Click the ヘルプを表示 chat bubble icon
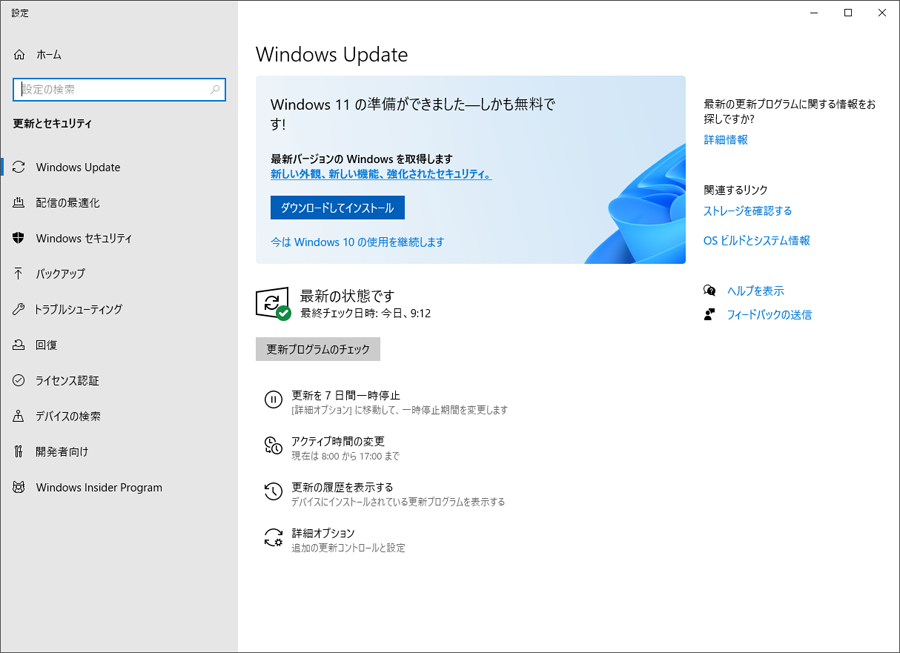This screenshot has width=900, height=653. (x=709, y=290)
